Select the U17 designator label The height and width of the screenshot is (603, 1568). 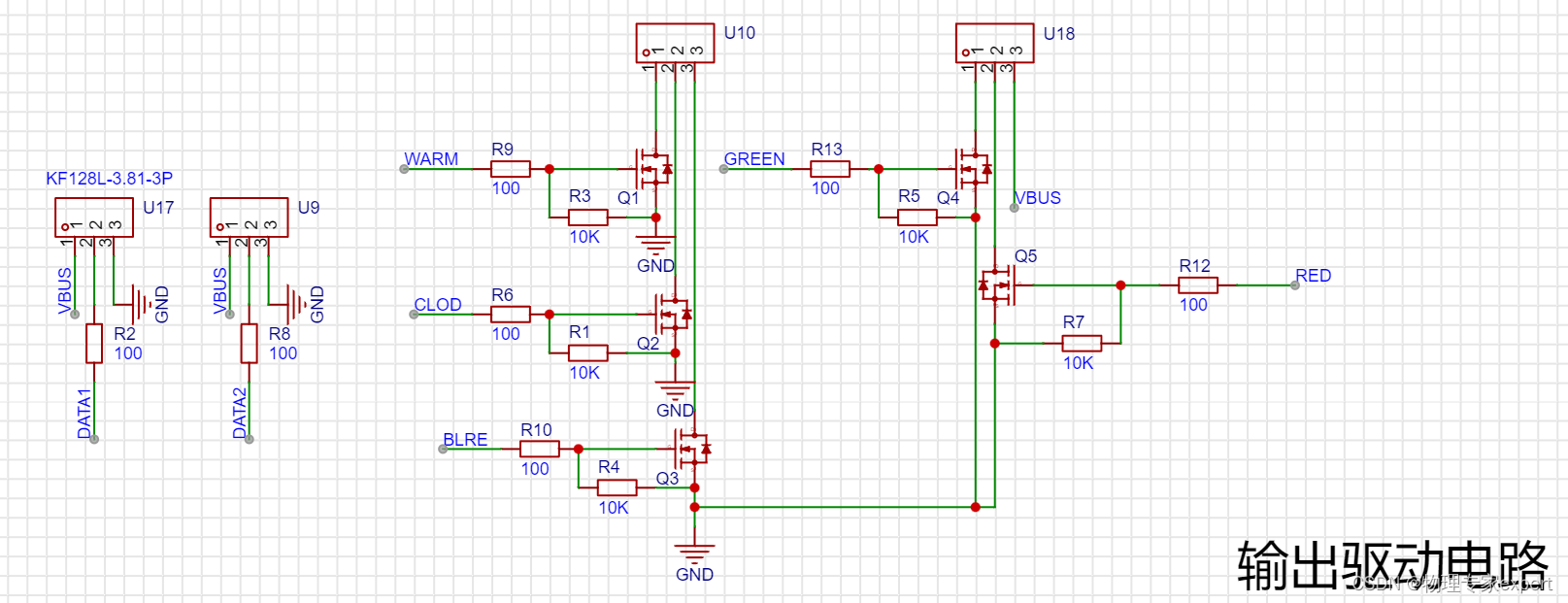(x=158, y=208)
